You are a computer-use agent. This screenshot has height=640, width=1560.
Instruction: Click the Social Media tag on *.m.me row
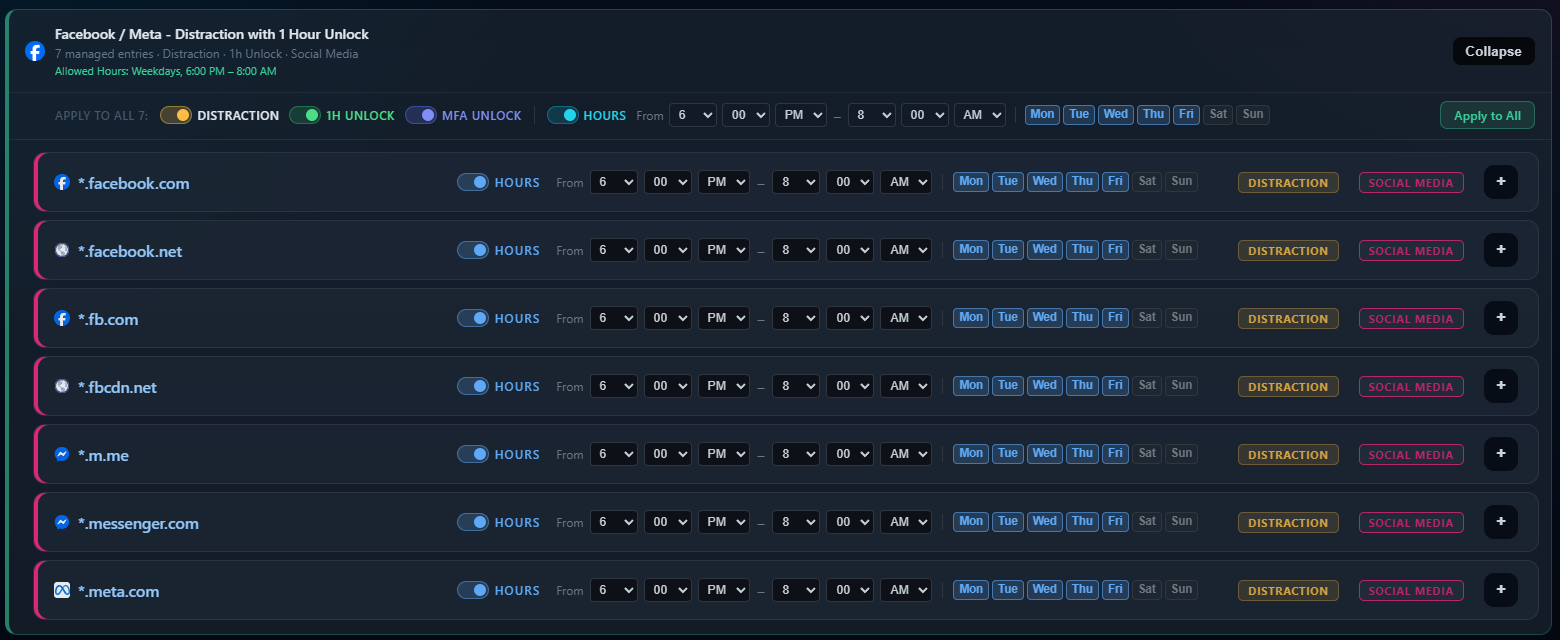click(x=1411, y=455)
